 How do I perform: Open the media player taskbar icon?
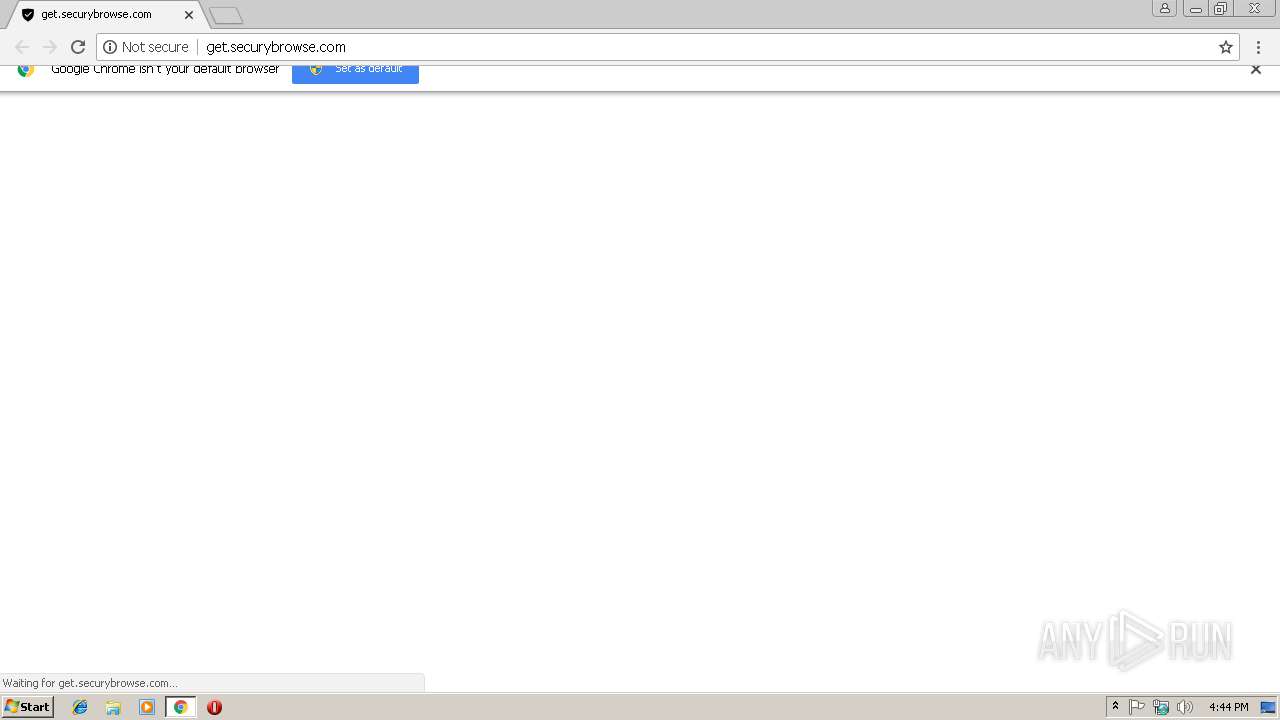[x=147, y=707]
